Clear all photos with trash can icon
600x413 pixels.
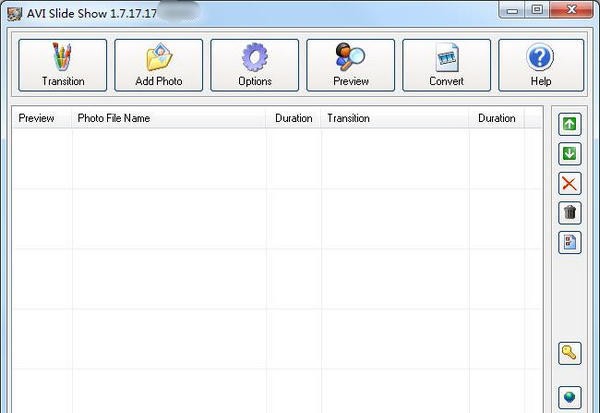coord(570,213)
